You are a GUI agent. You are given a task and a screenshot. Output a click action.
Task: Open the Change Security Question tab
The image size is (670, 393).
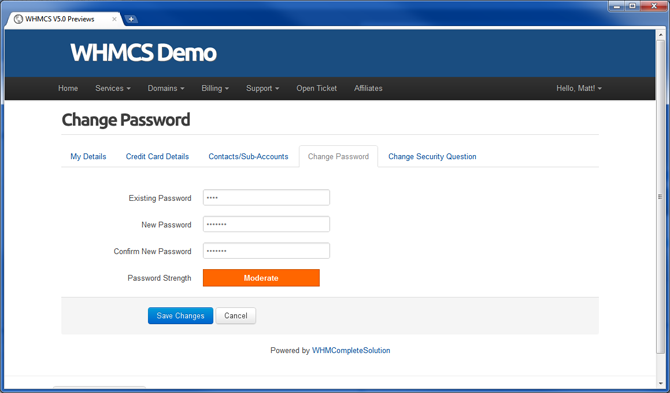(432, 156)
